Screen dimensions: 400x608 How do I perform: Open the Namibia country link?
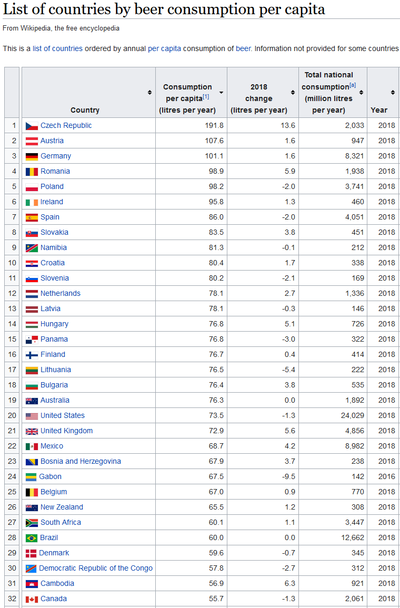coord(53,247)
